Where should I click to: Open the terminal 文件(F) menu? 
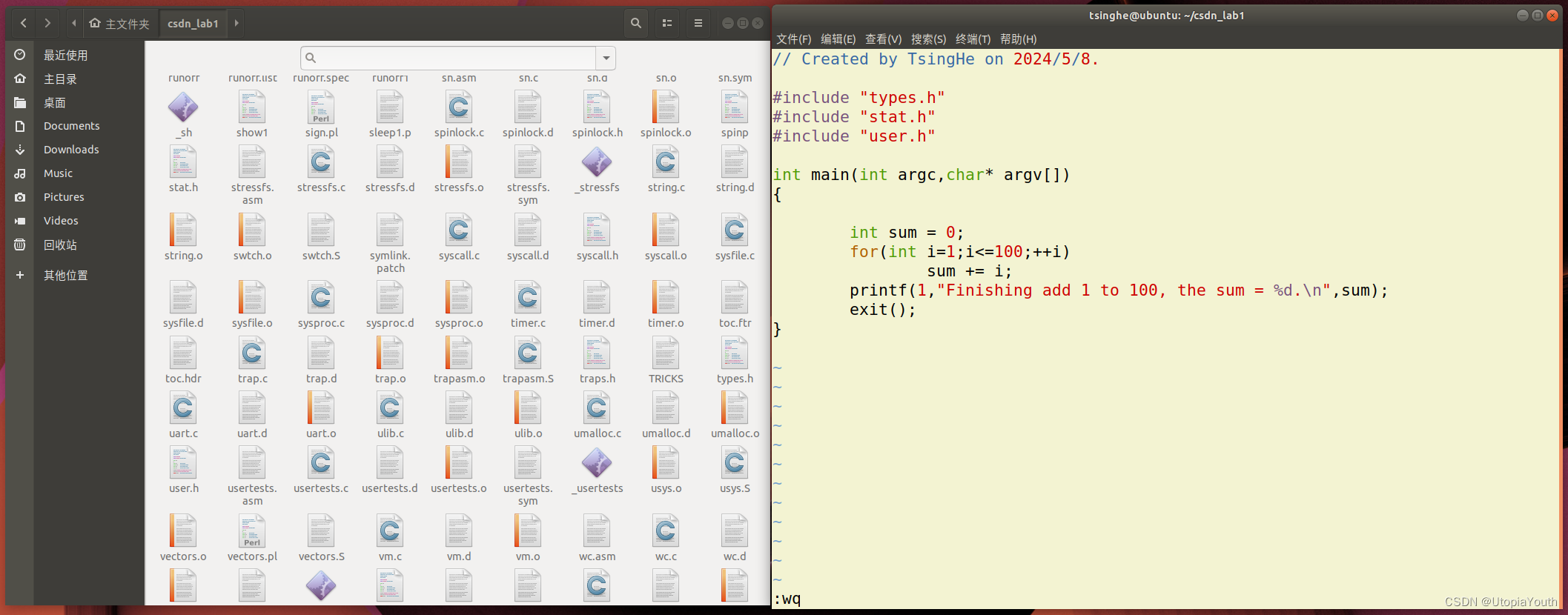(x=793, y=39)
